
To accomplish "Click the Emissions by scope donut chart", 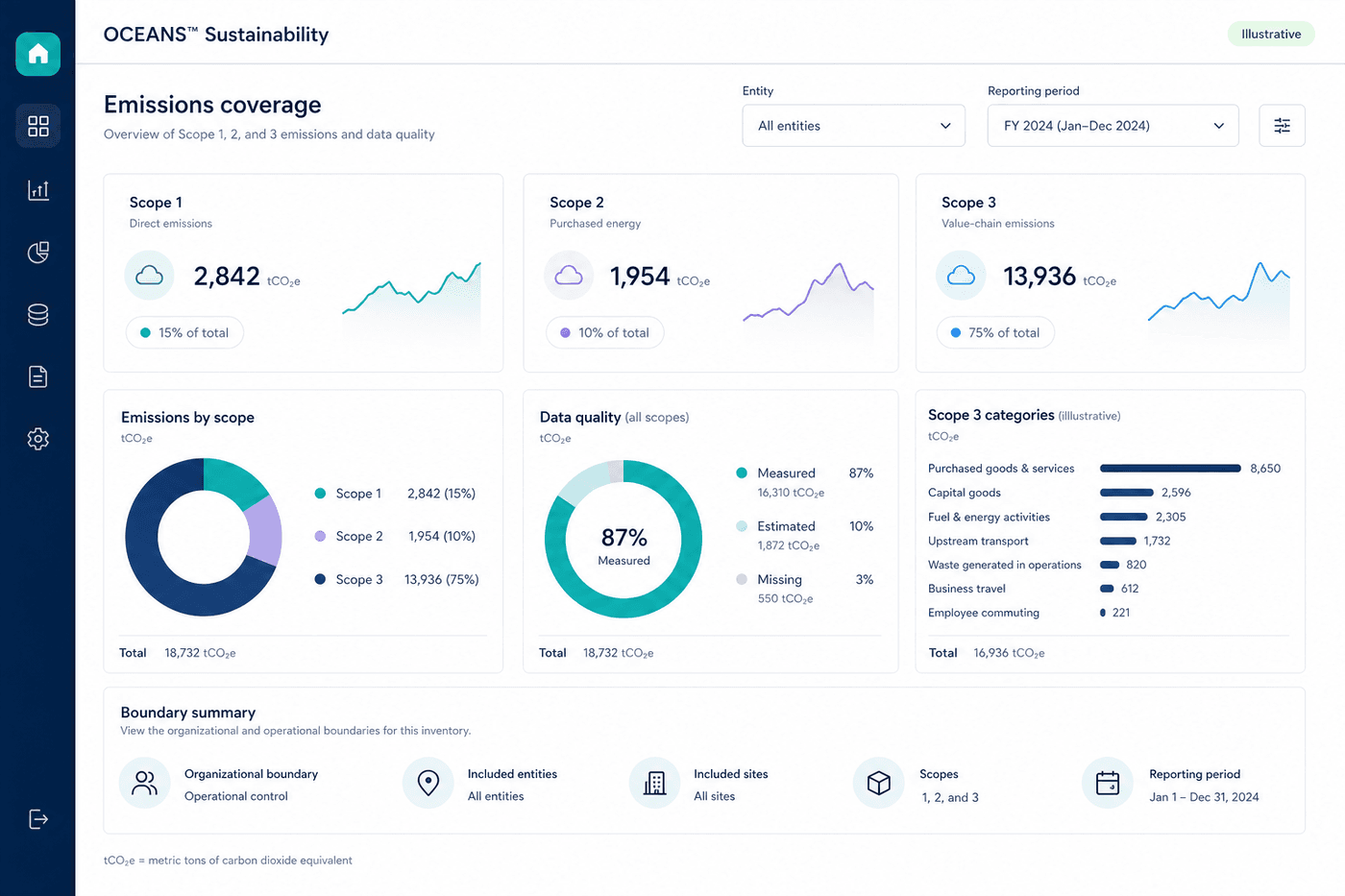I will click(x=204, y=537).
